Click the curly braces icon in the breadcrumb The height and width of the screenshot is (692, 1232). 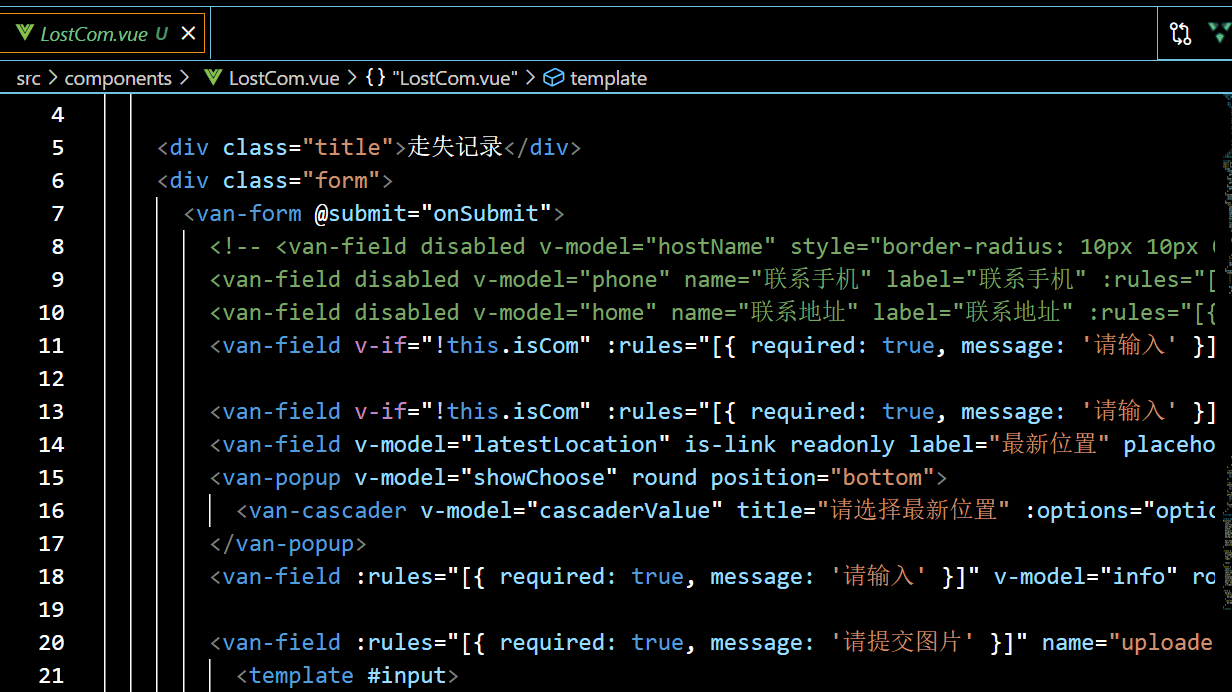click(375, 78)
